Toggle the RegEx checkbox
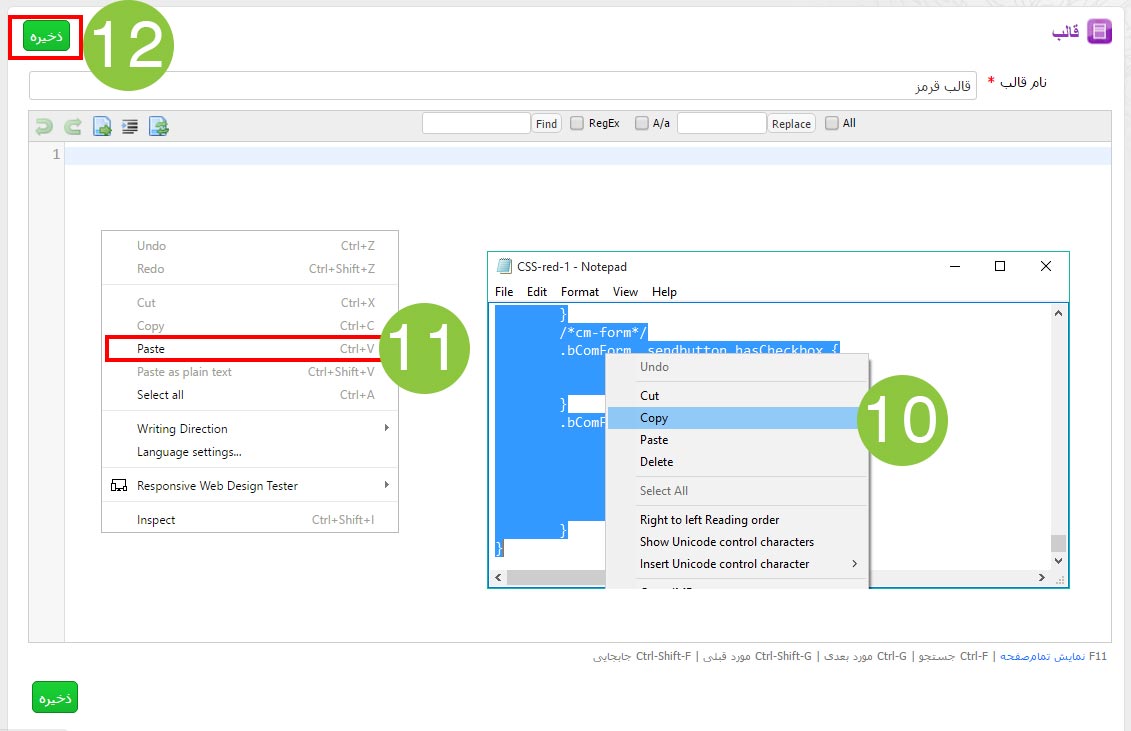 [576, 123]
